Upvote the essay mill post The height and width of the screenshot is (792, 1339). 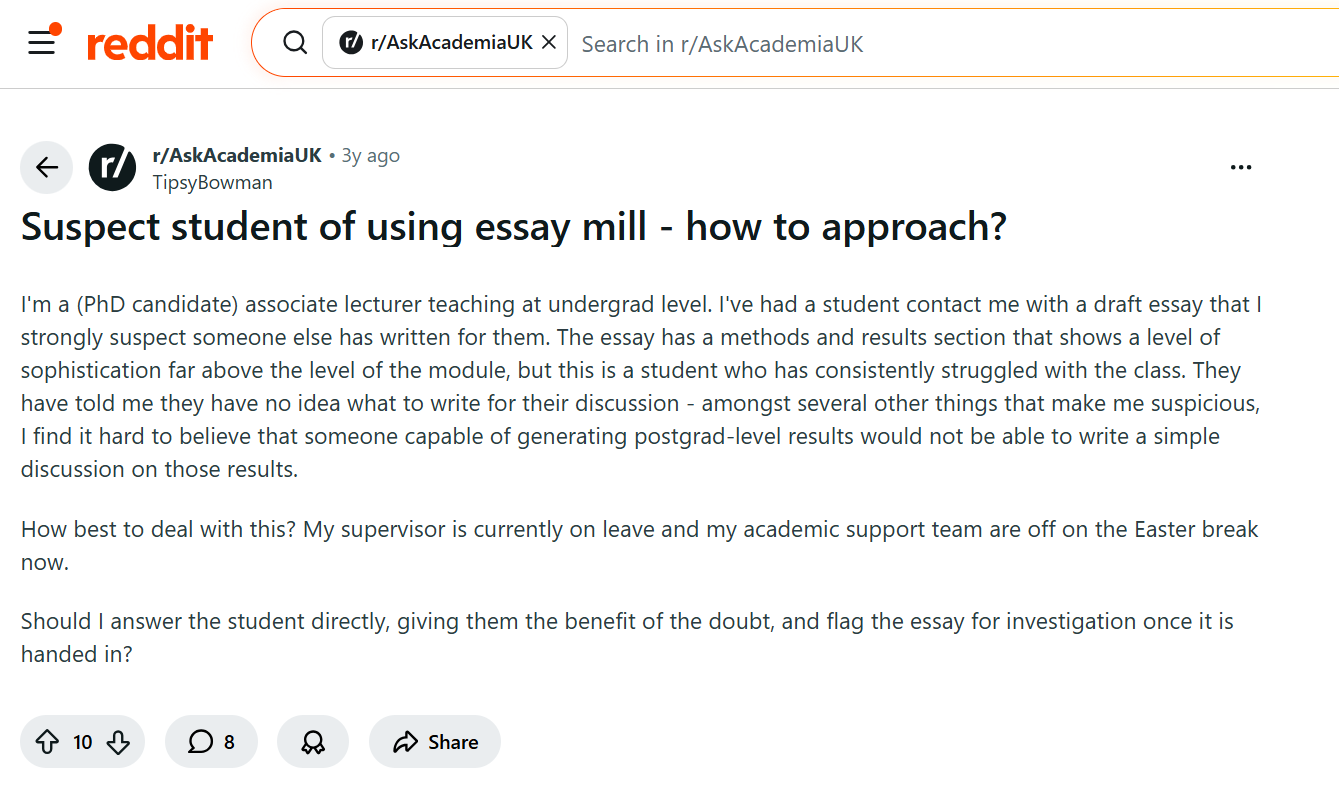pyautogui.click(x=47, y=742)
